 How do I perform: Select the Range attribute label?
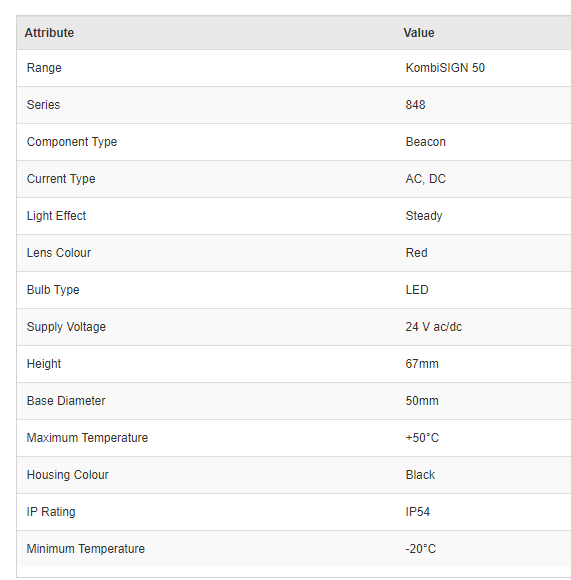pos(44,68)
